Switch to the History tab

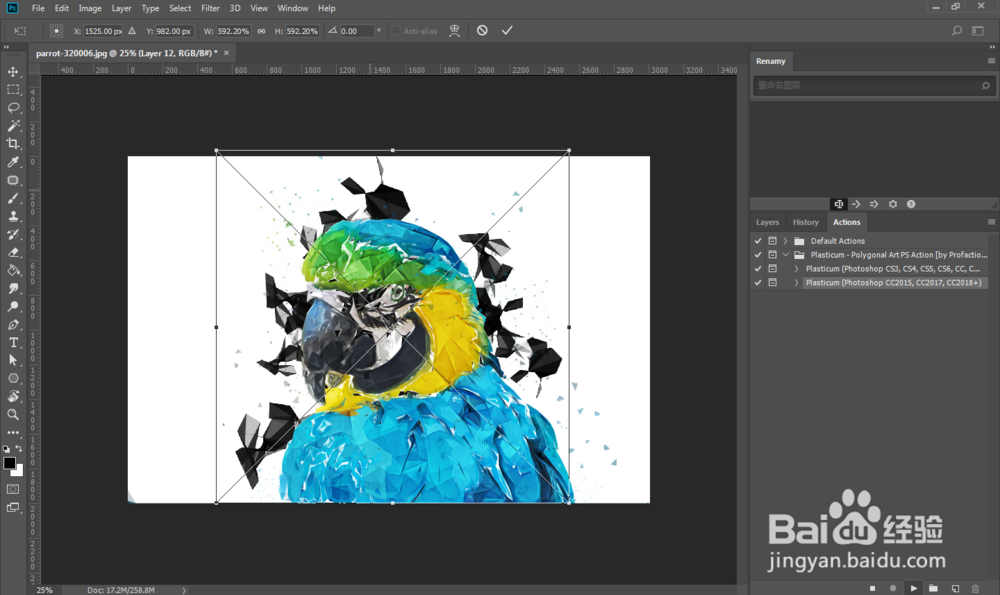(x=805, y=222)
